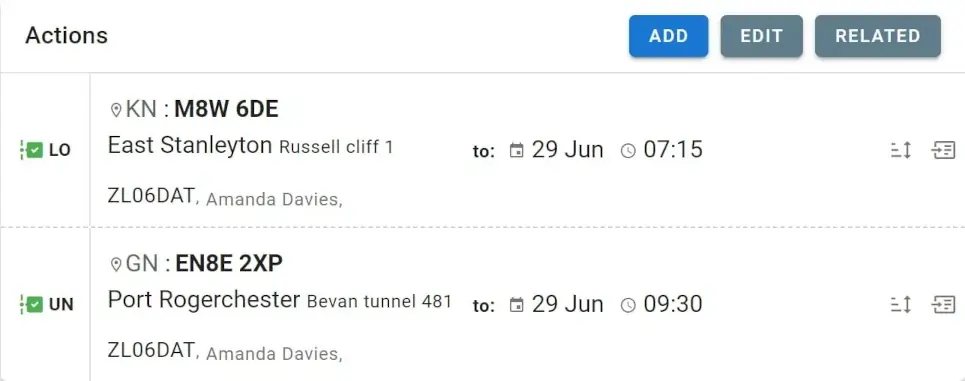Click location pin beside GN postcode
965x381 pixels.
[x=115, y=265]
